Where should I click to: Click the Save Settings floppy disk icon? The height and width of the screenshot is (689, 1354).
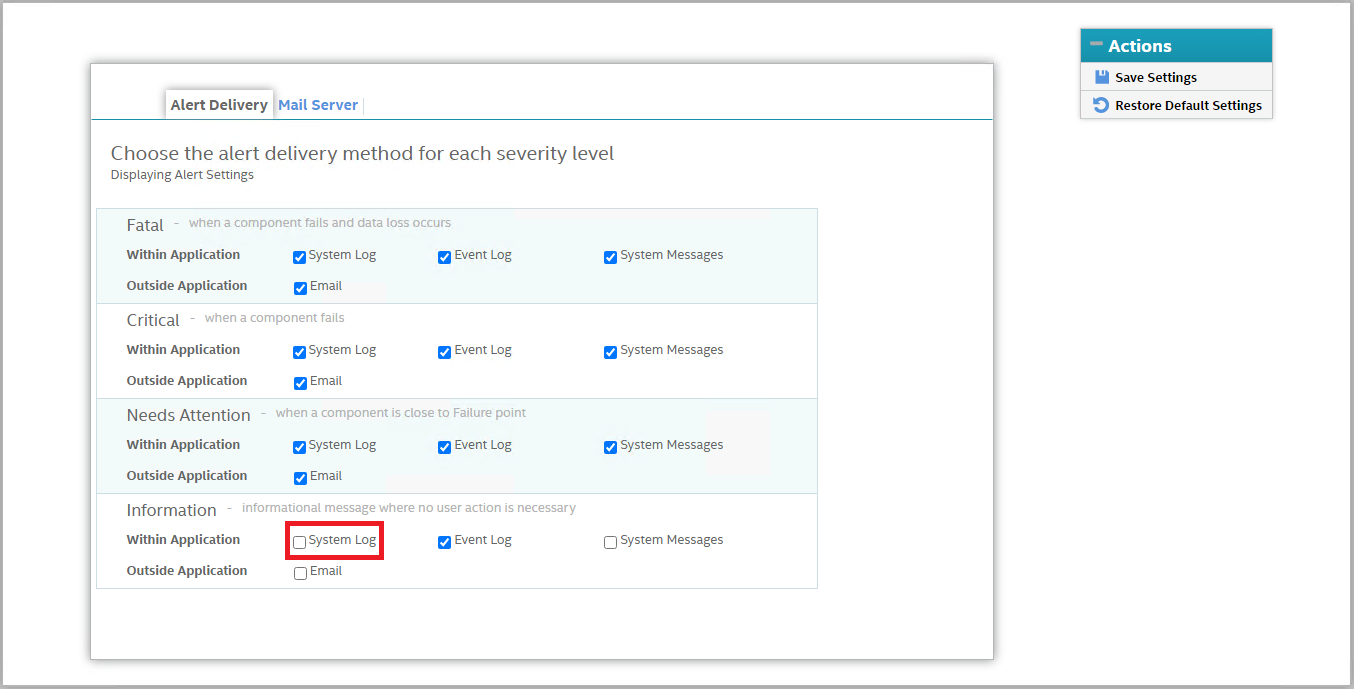1101,77
